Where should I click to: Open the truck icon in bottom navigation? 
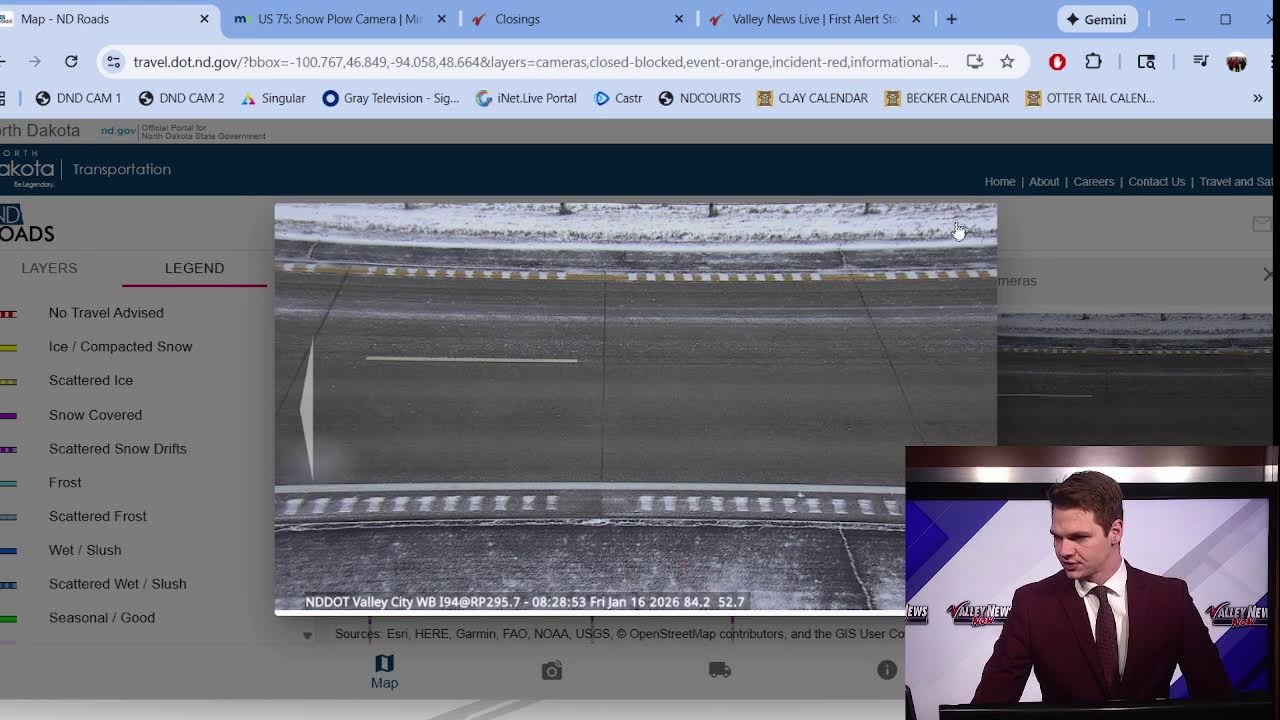pyautogui.click(x=720, y=670)
